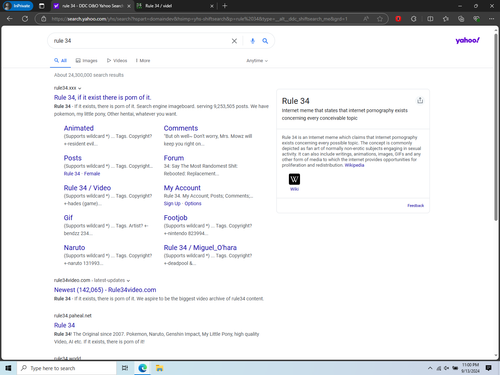Screen dimensions: 500x375
Task: Open the Animated sitelink
Action: (x=79, y=128)
